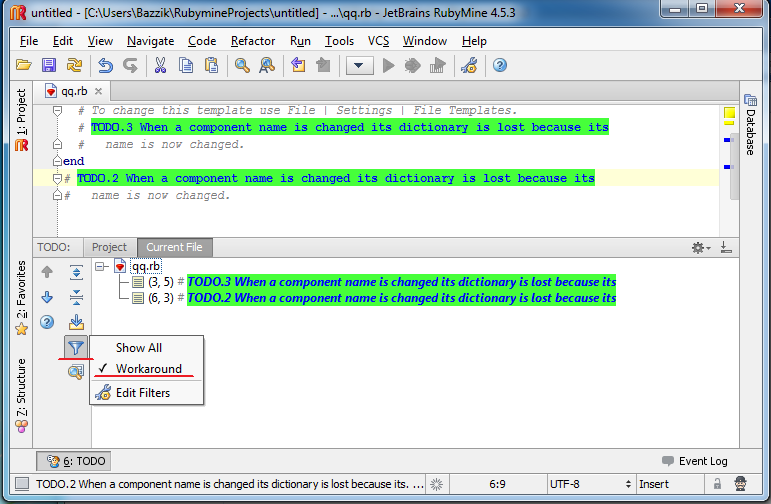Click Expand All icon in TODO panel
Viewport: 771px width, 504px height.
click(76, 271)
